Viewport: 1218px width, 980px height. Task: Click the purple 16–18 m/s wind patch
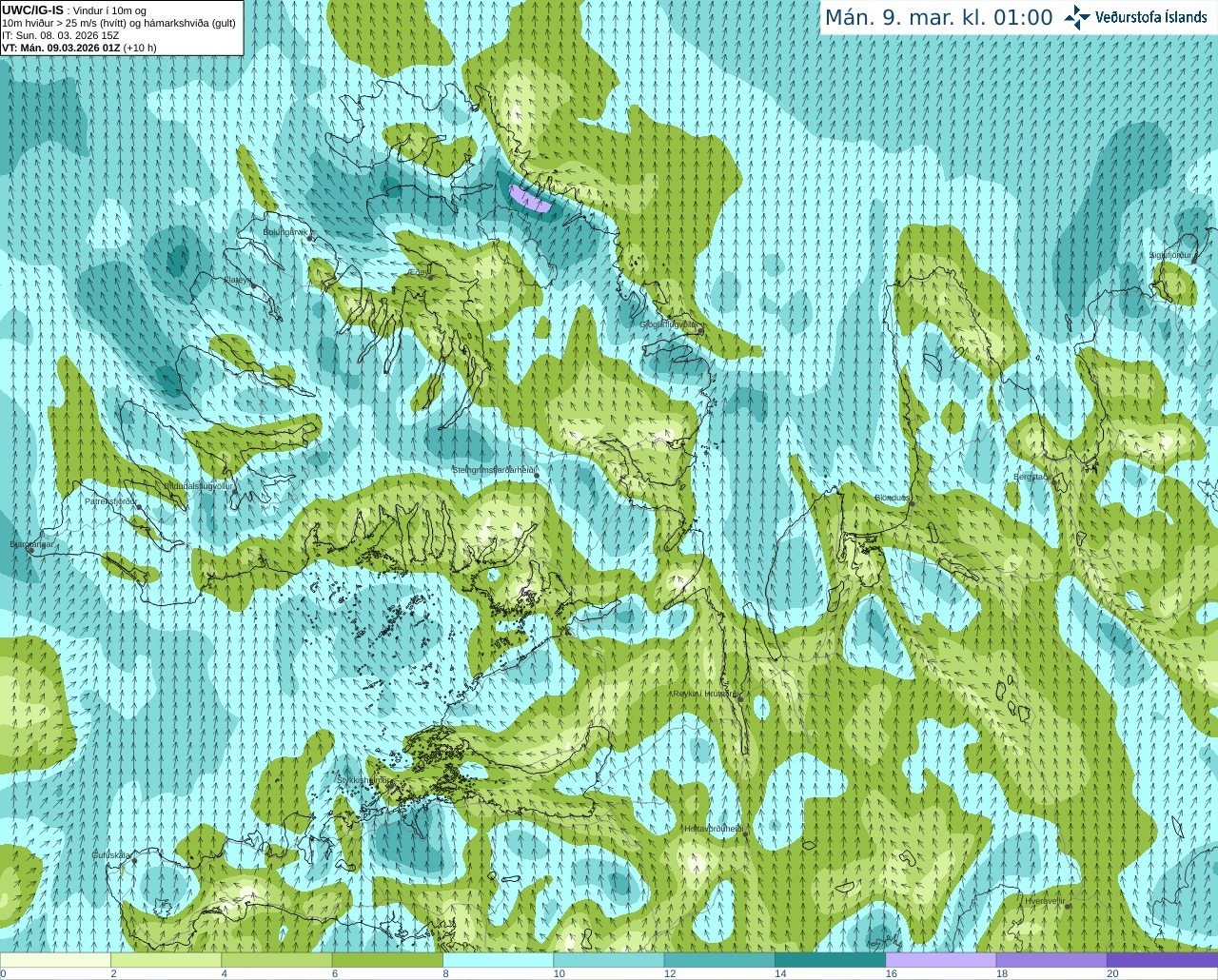529,198
